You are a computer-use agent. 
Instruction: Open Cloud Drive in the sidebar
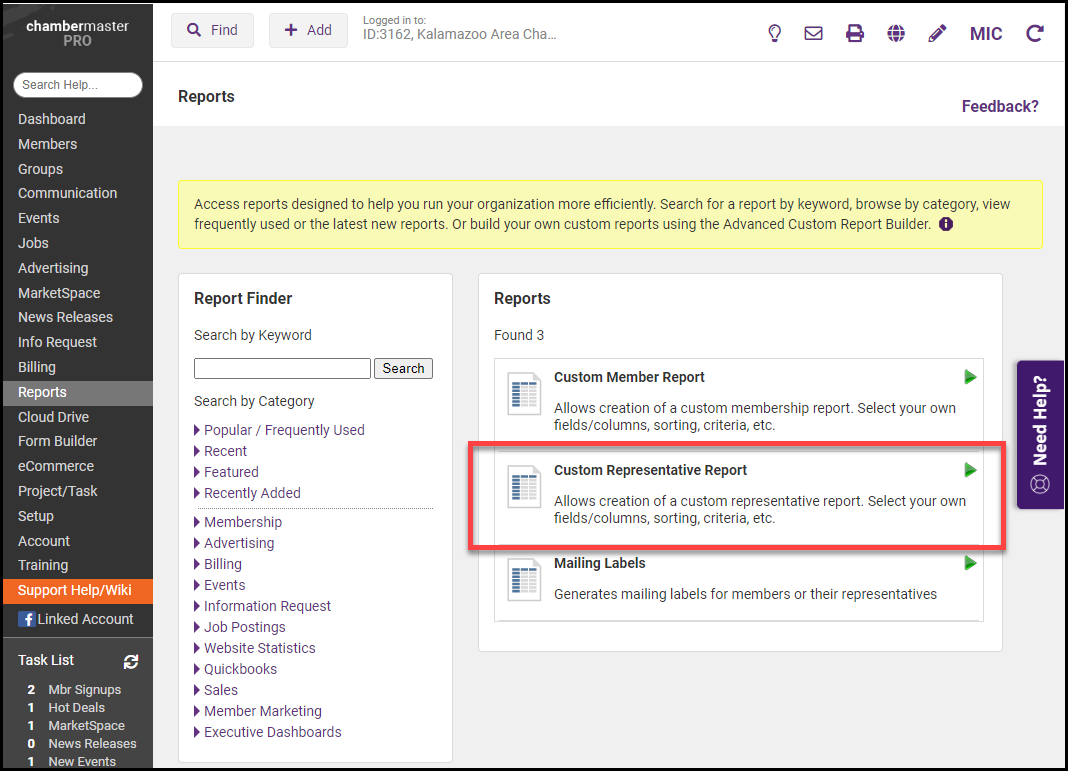coord(53,417)
